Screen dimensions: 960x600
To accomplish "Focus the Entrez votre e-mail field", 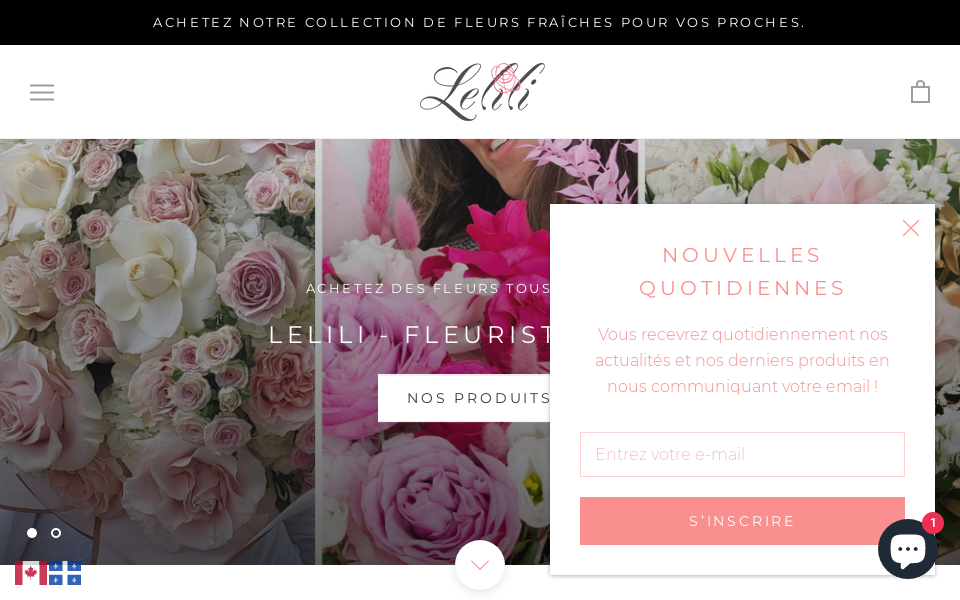I will click(x=742, y=454).
